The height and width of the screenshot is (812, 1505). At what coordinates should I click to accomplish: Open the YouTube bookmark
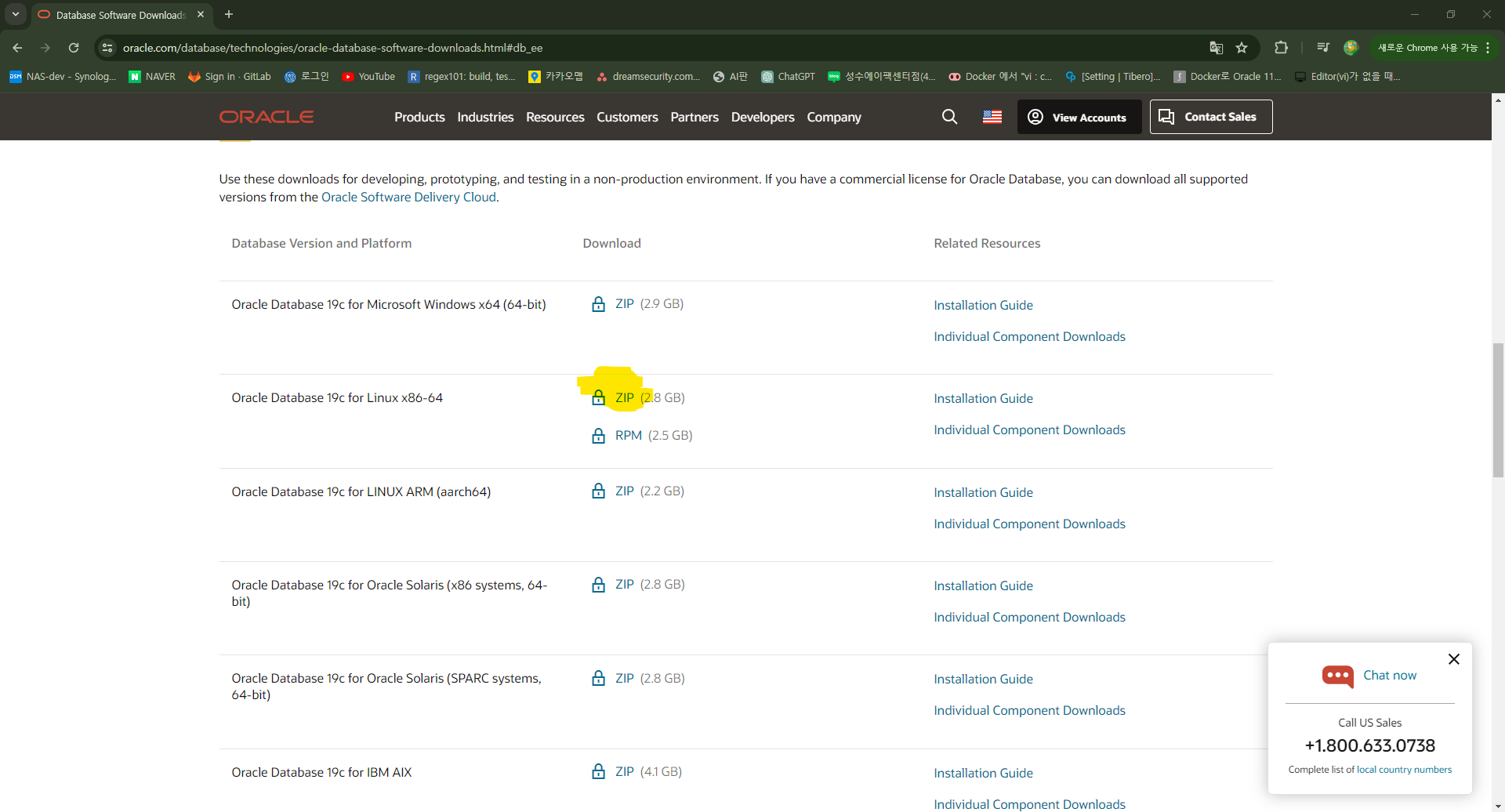coord(368,76)
